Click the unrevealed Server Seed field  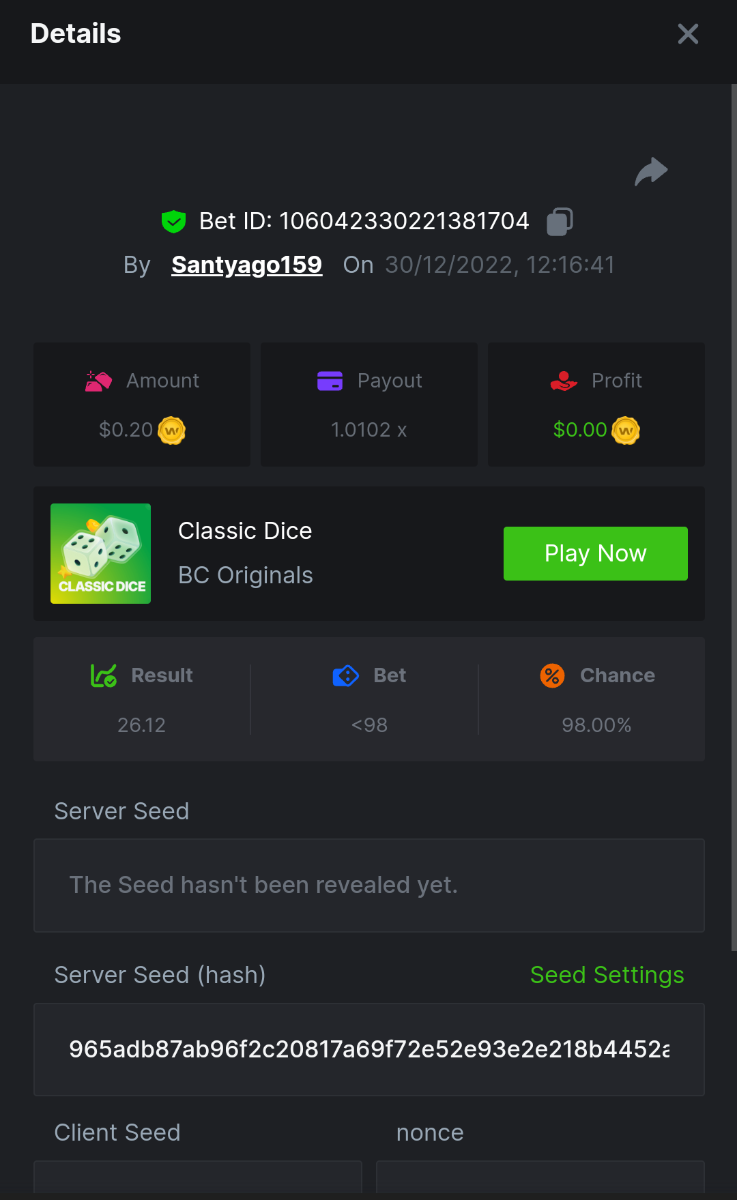click(369, 886)
